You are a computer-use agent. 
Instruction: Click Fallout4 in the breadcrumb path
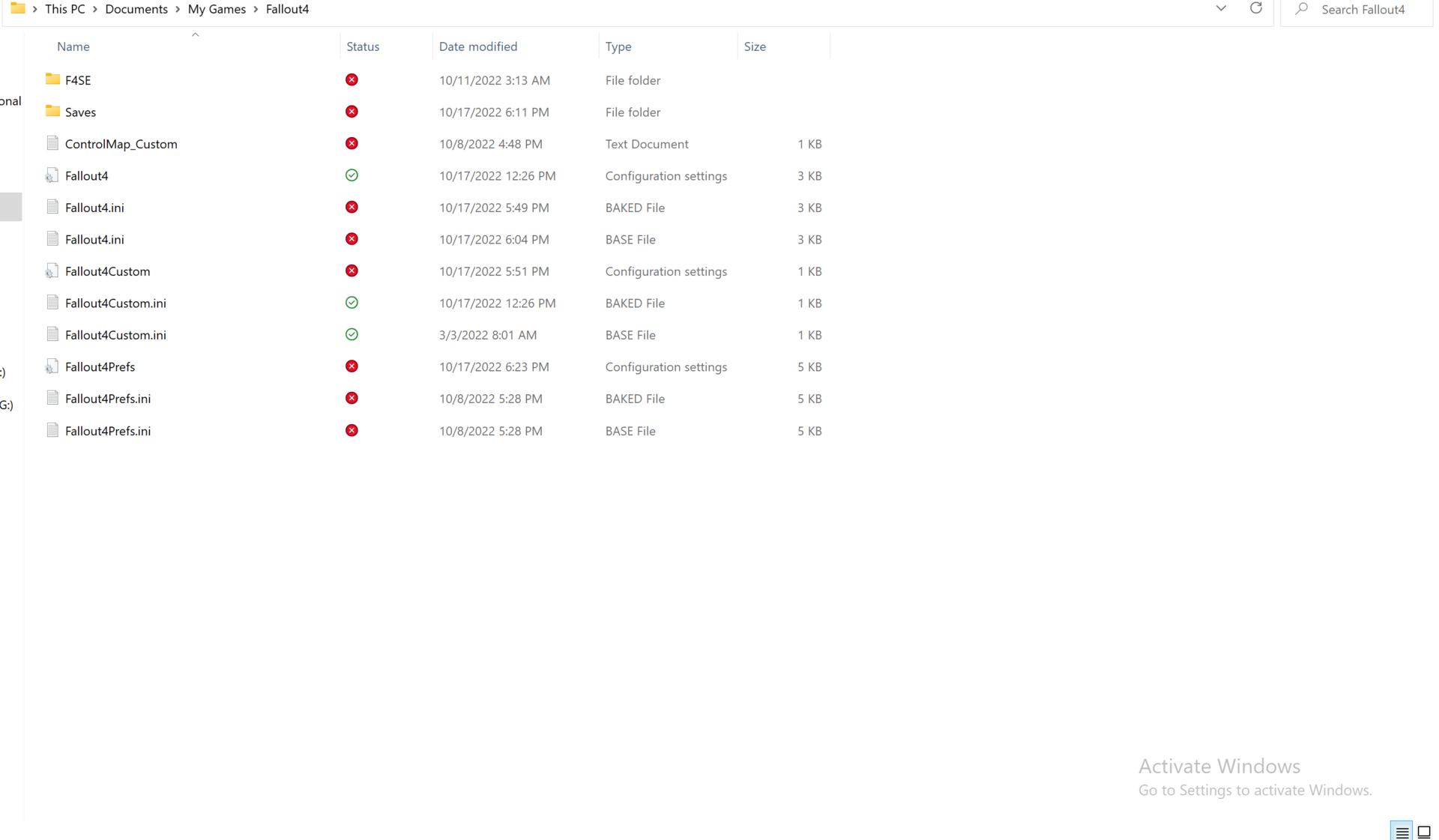click(x=288, y=9)
